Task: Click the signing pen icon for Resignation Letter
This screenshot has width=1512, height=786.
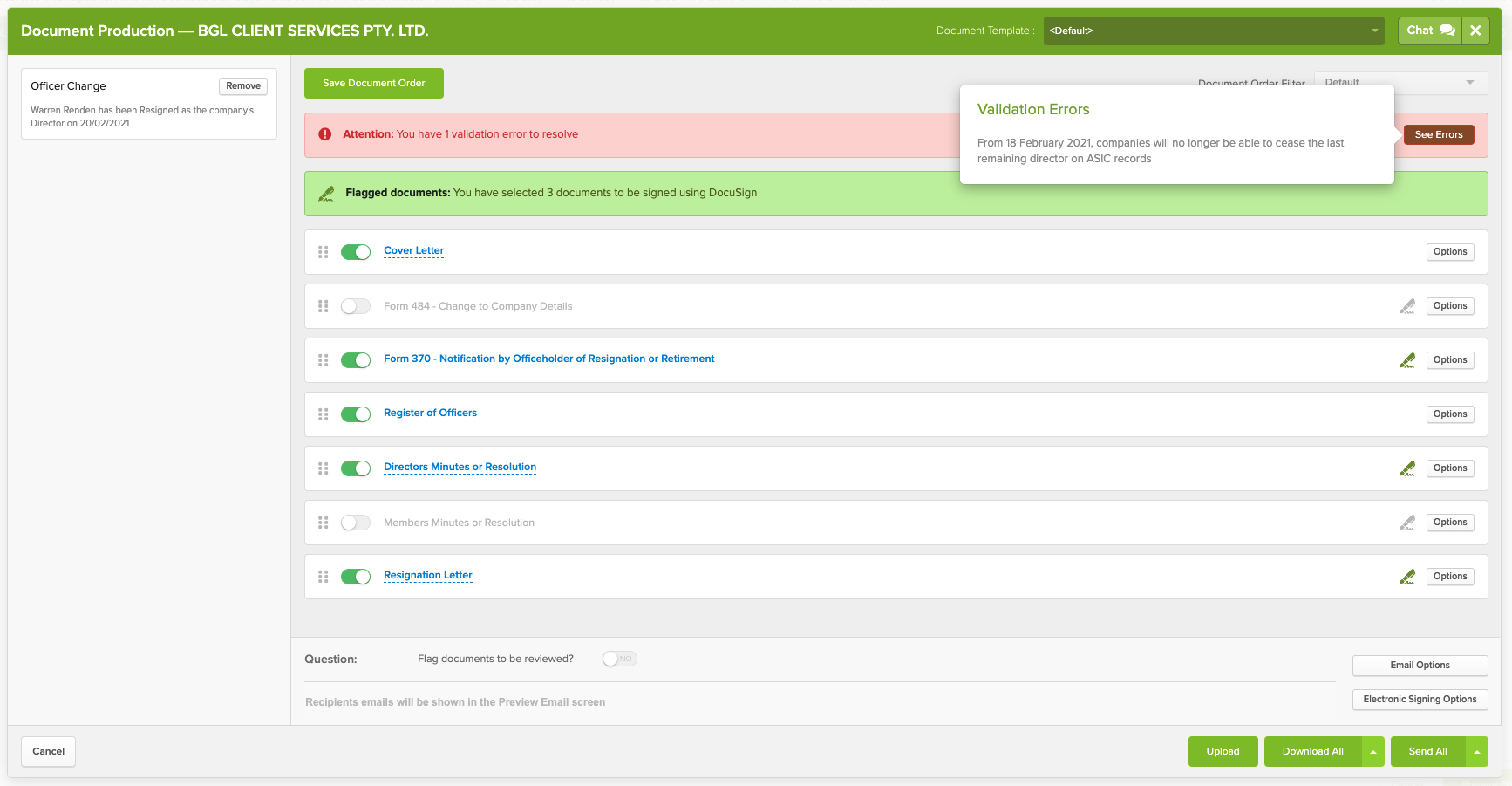Action: [x=1406, y=577]
